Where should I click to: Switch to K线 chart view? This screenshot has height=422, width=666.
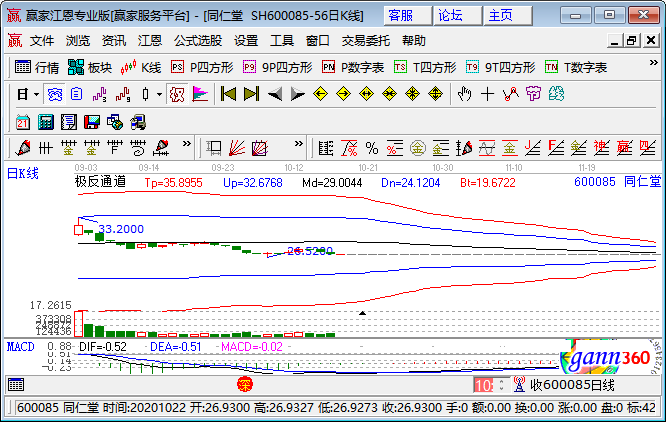click(141, 67)
